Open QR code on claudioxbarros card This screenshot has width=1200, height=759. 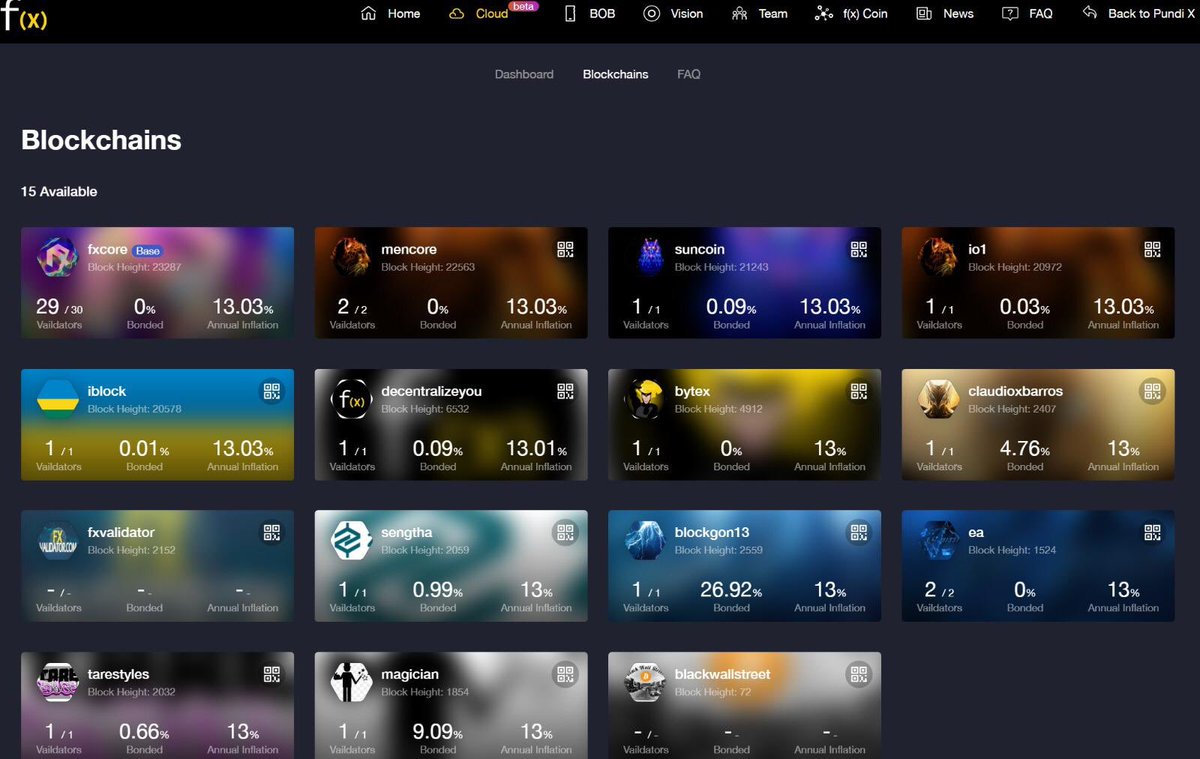pyautogui.click(x=1152, y=391)
